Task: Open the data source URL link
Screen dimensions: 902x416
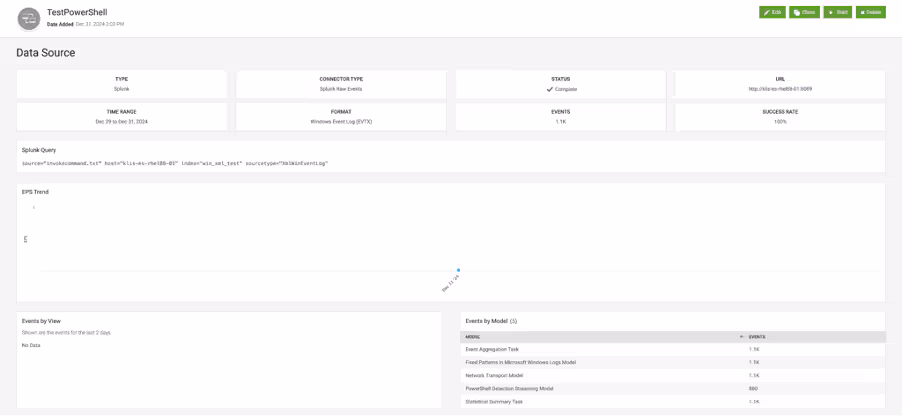Action: click(x=780, y=89)
